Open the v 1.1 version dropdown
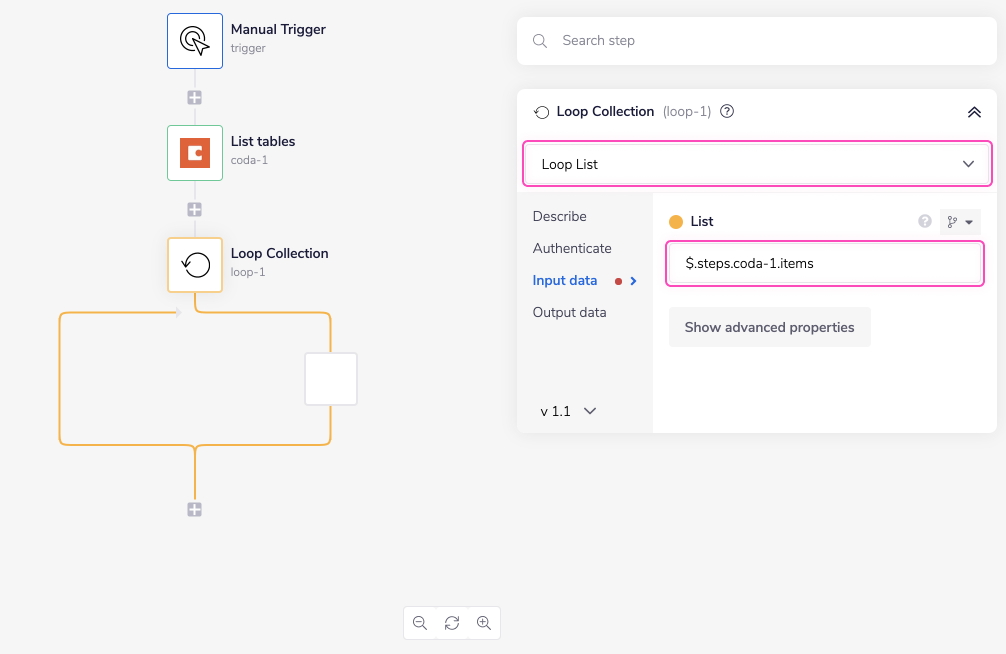The height and width of the screenshot is (654, 1006). point(568,411)
